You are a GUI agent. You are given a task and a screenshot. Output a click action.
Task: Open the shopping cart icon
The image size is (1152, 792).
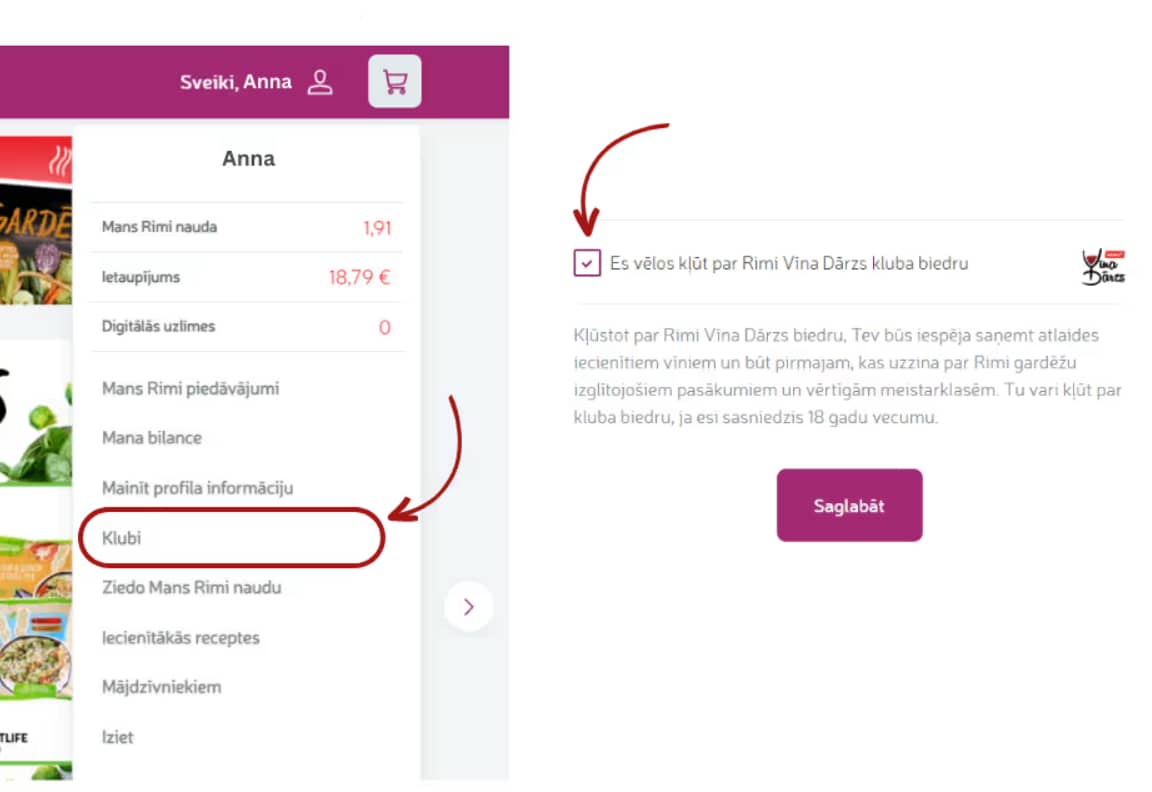pyautogui.click(x=395, y=81)
